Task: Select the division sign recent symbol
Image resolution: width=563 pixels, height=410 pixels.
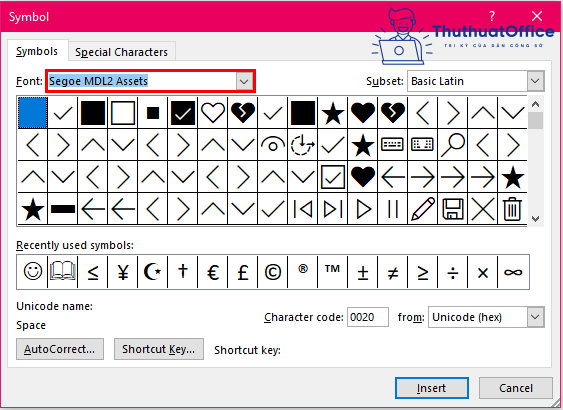Action: coord(453,272)
